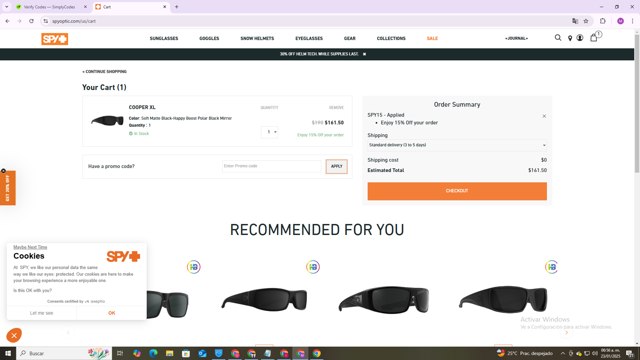This screenshot has width=640, height=360.
Task: Expand the Standard delivery shipping dropdown
Action: 457,145
